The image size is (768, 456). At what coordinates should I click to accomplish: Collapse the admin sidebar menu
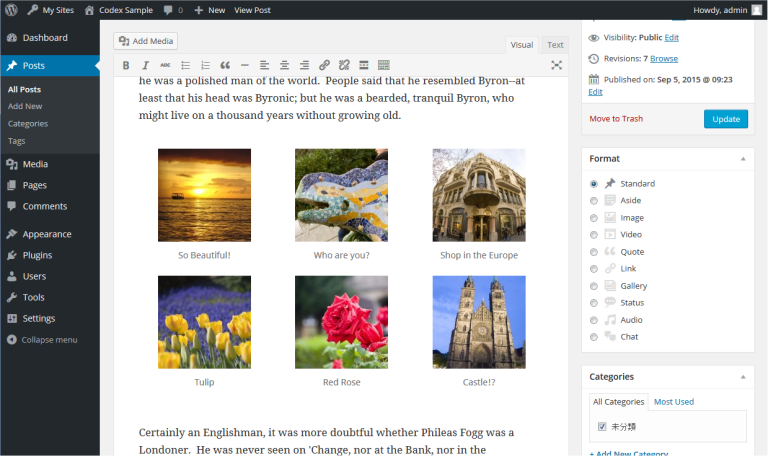42,339
